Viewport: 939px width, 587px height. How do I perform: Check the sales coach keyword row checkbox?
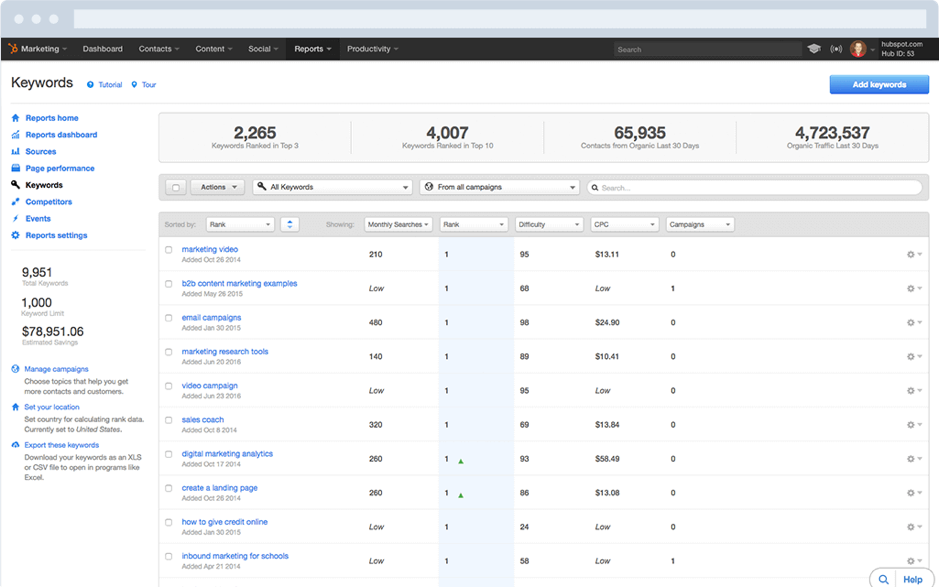[x=169, y=420]
